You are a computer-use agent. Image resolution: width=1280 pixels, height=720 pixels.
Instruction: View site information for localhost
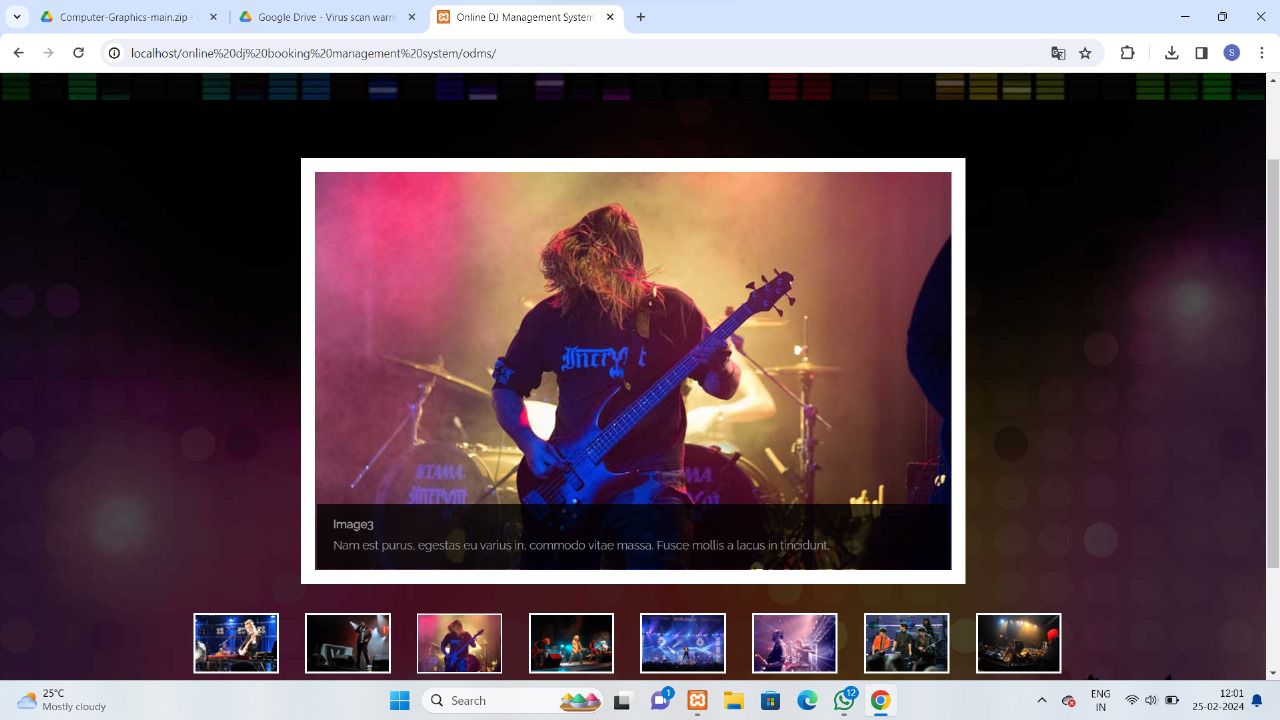tap(114, 53)
